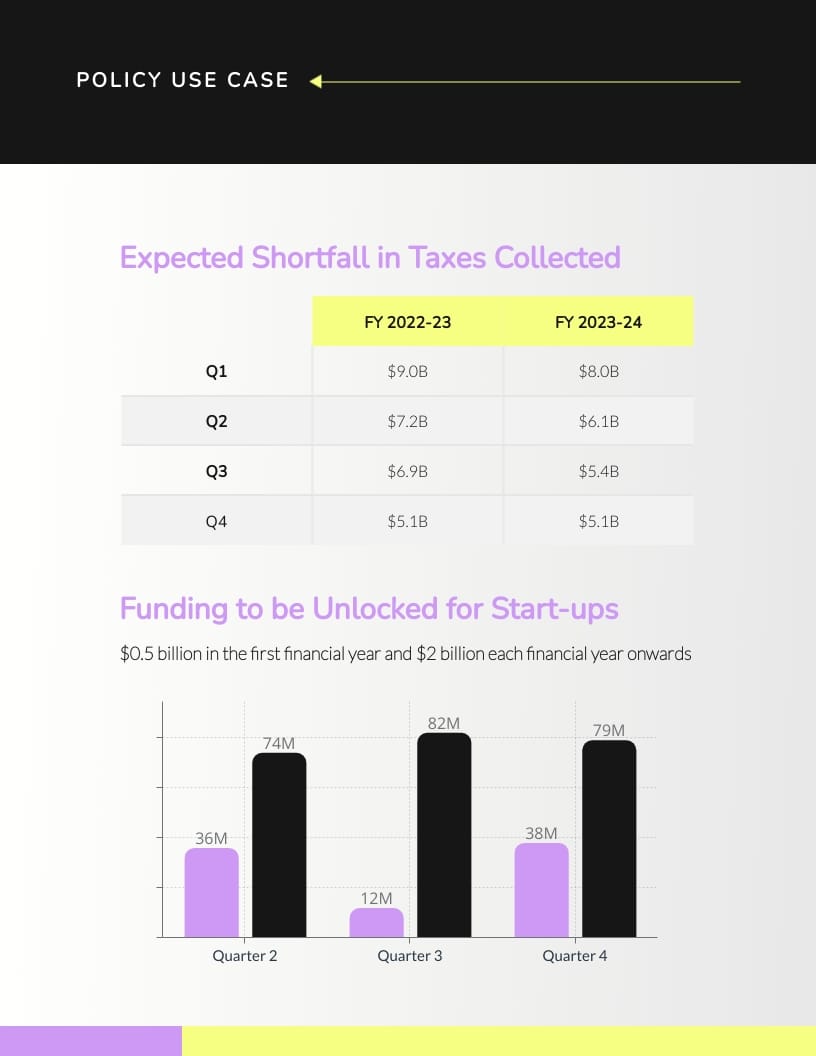Click the FY 2023-24 column header
The image size is (816, 1056).
(x=598, y=322)
